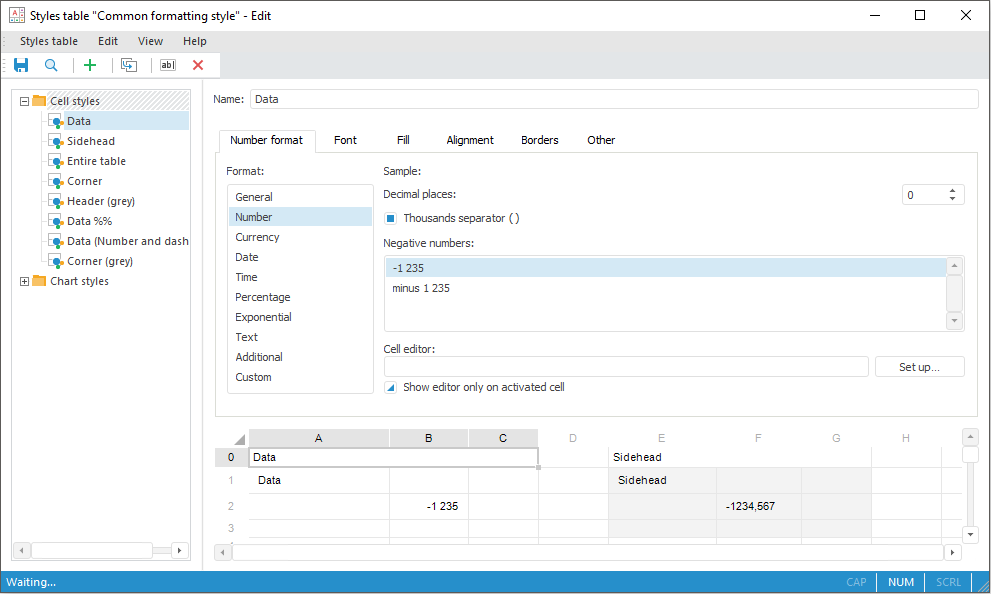Viewport: 991px width, 594px height.
Task: Click the green plus Add icon
Action: [x=90, y=65]
